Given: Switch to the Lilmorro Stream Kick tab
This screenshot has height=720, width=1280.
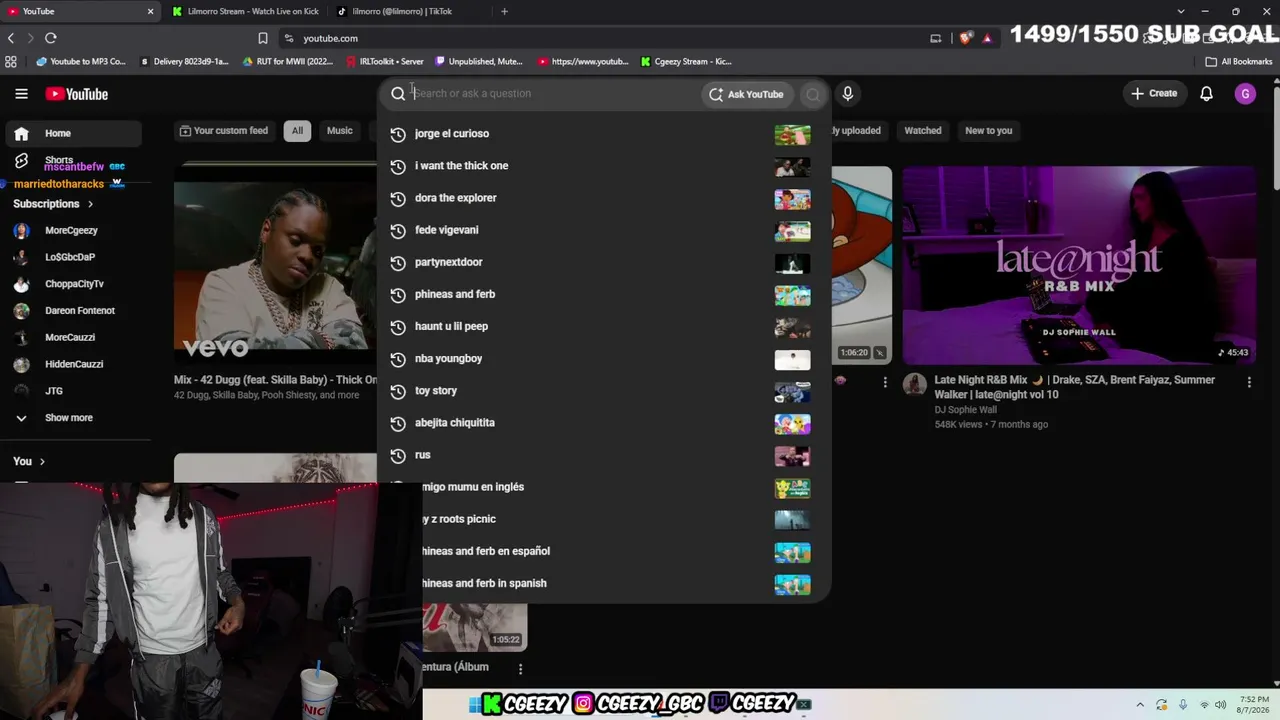Looking at the screenshot, I should (245, 11).
